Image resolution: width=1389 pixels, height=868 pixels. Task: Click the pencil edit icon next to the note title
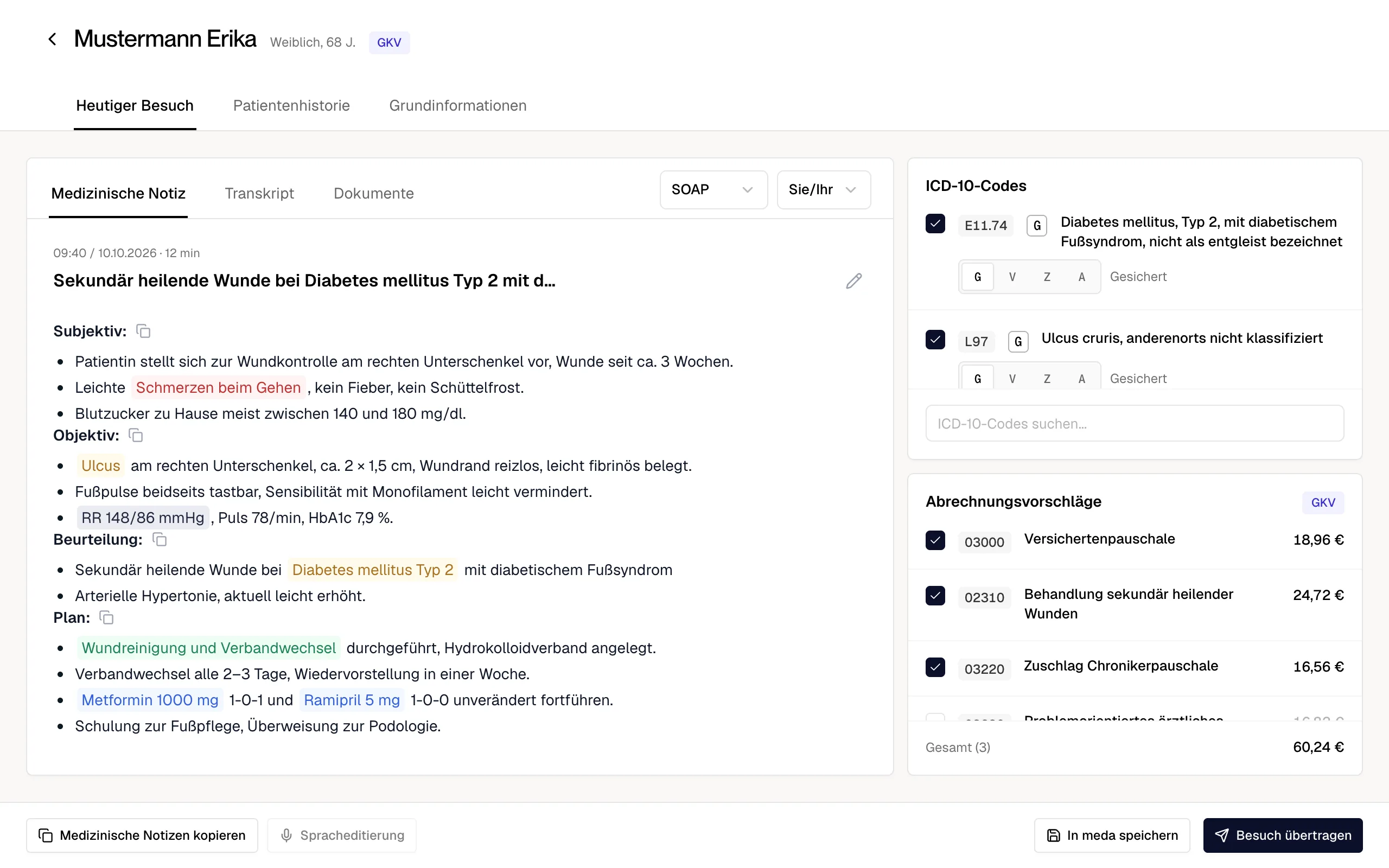[853, 280]
